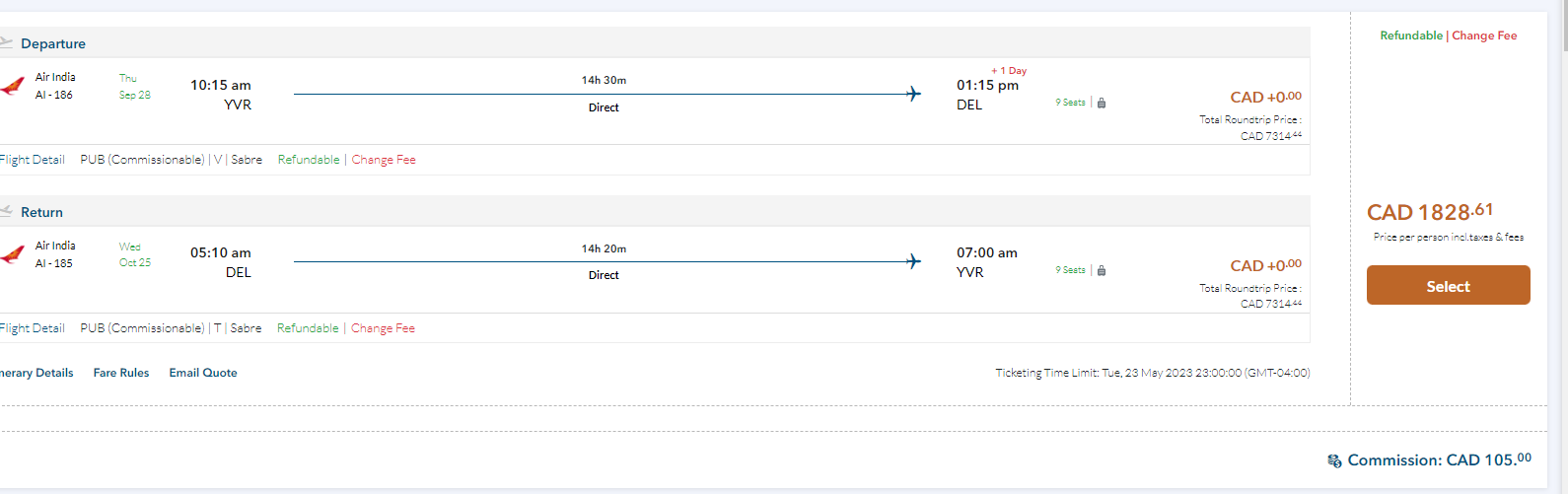The height and width of the screenshot is (494, 1568).
Task: Click the 9 Seats label on the departure flight
Action: 1070,103
